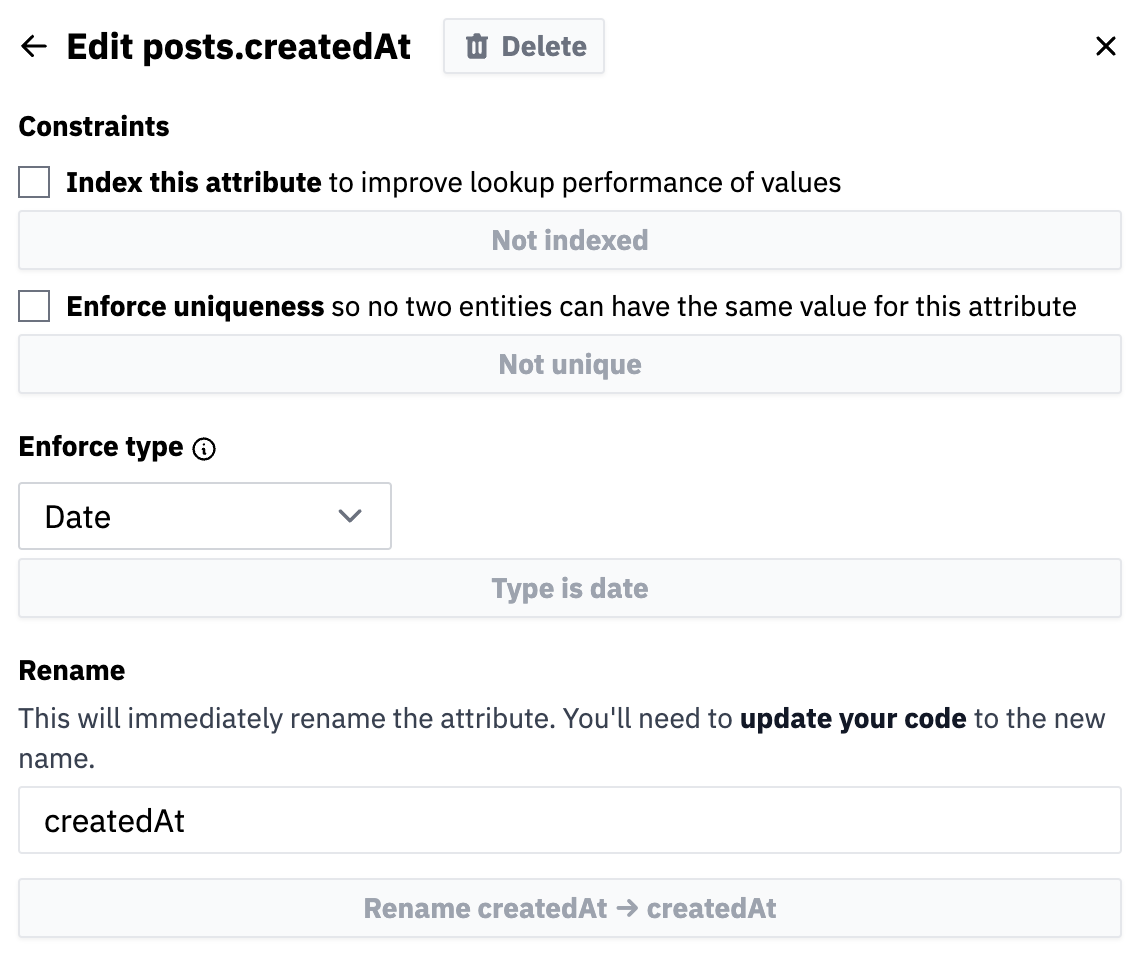Image resolution: width=1136 pixels, height=966 pixels.
Task: Click the trash can icon
Action: [x=477, y=47]
